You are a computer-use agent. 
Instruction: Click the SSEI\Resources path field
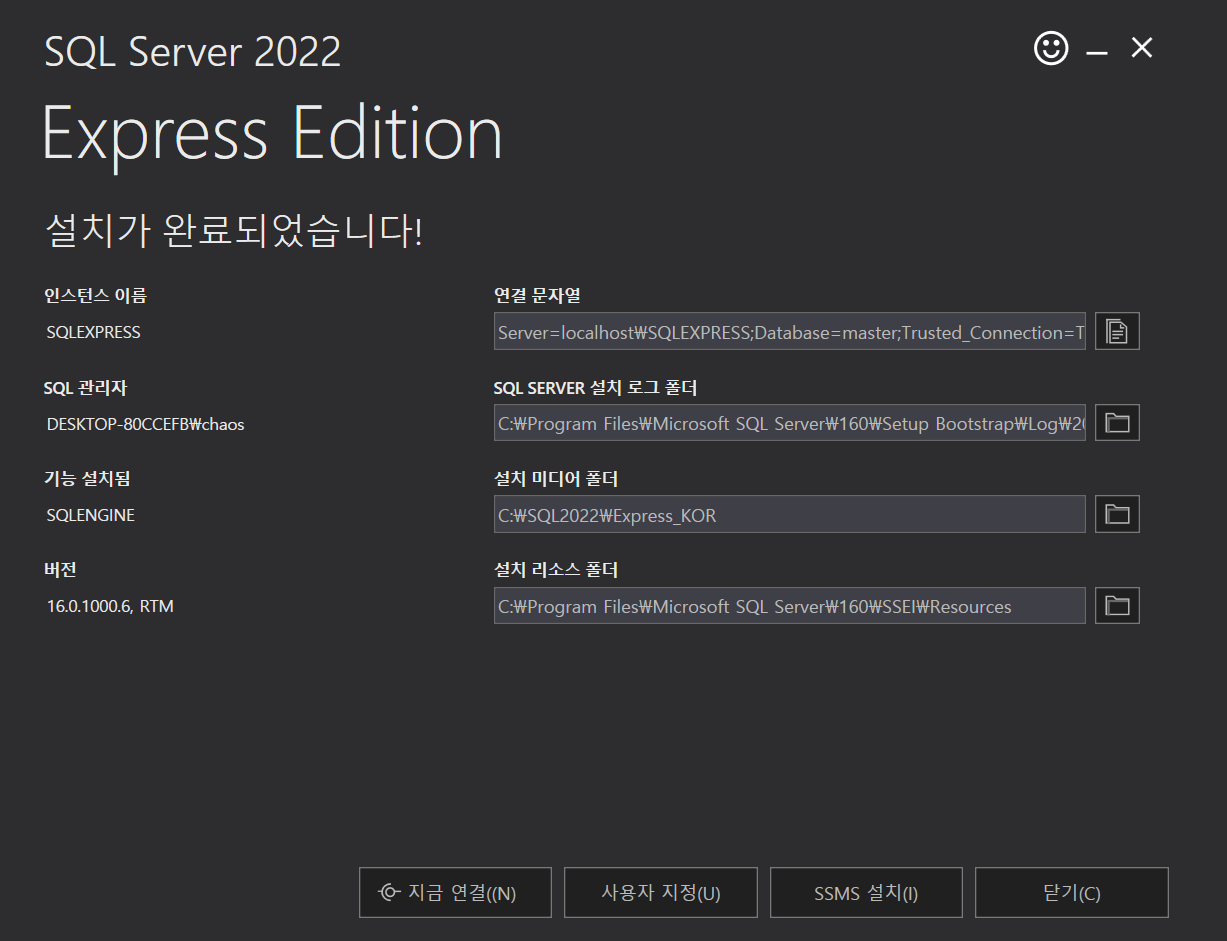(790, 606)
